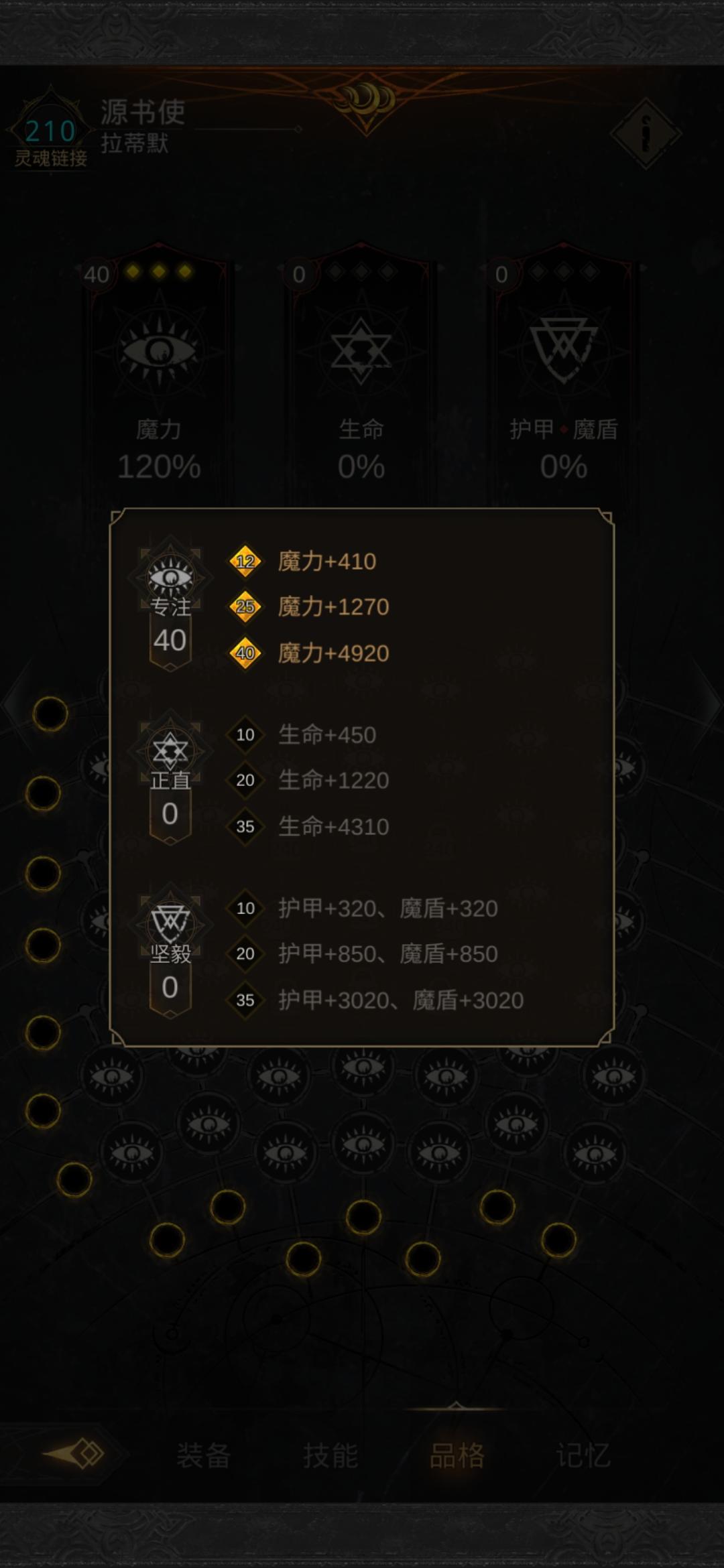Select the 专注 eye icon in popup

170,577
